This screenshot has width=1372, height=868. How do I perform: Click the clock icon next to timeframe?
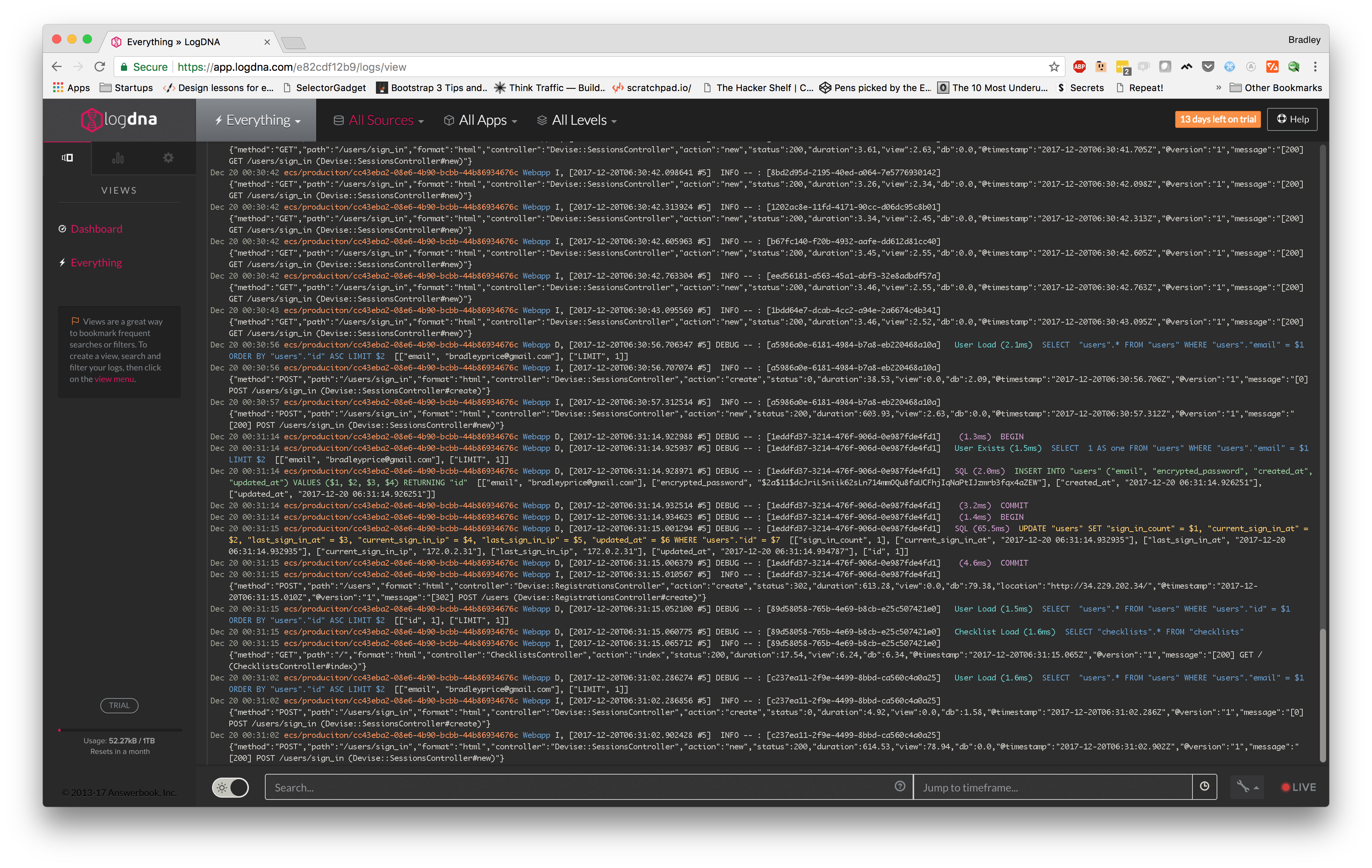1204,786
